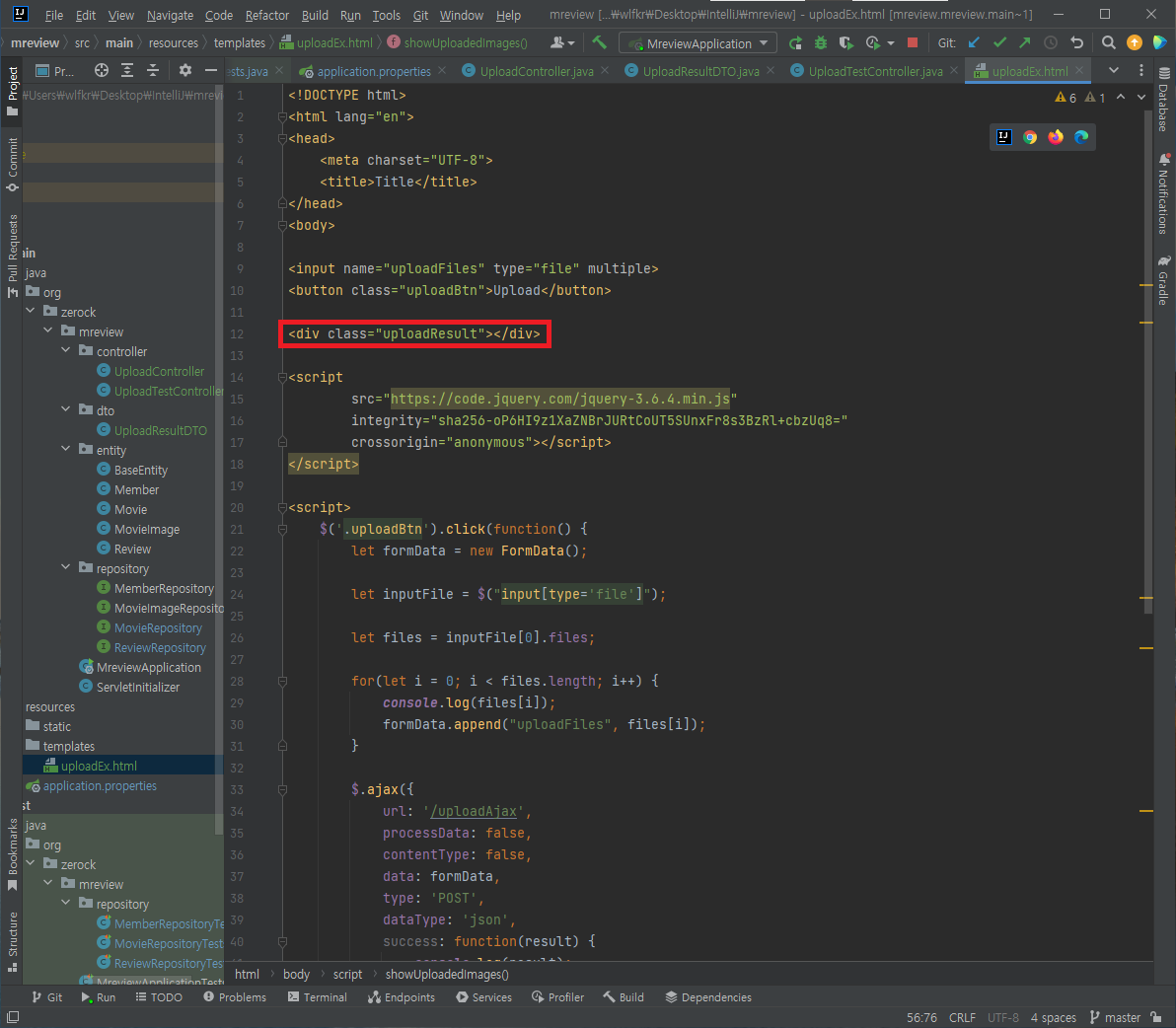1176x1028 pixels.
Task: Update project with Git blue arrow
Action: (x=975, y=42)
